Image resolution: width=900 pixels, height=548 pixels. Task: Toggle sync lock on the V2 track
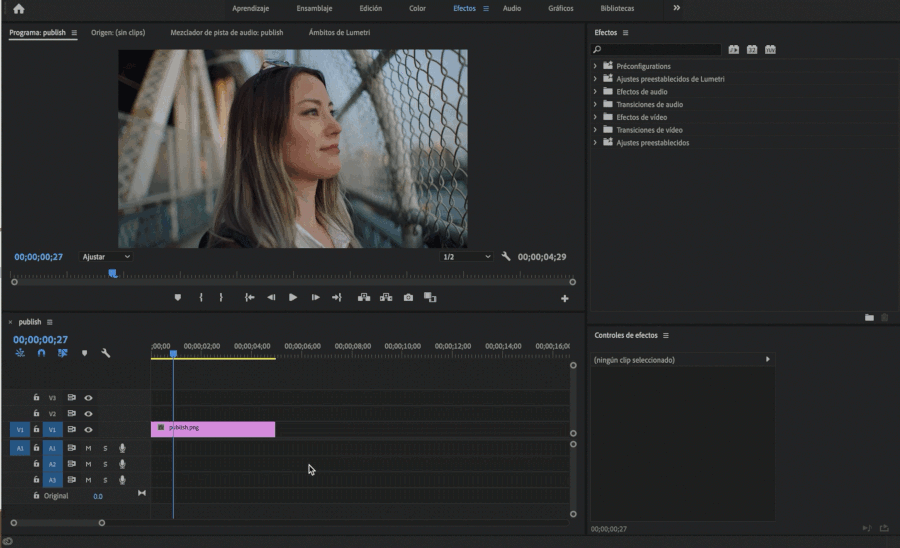(72, 413)
